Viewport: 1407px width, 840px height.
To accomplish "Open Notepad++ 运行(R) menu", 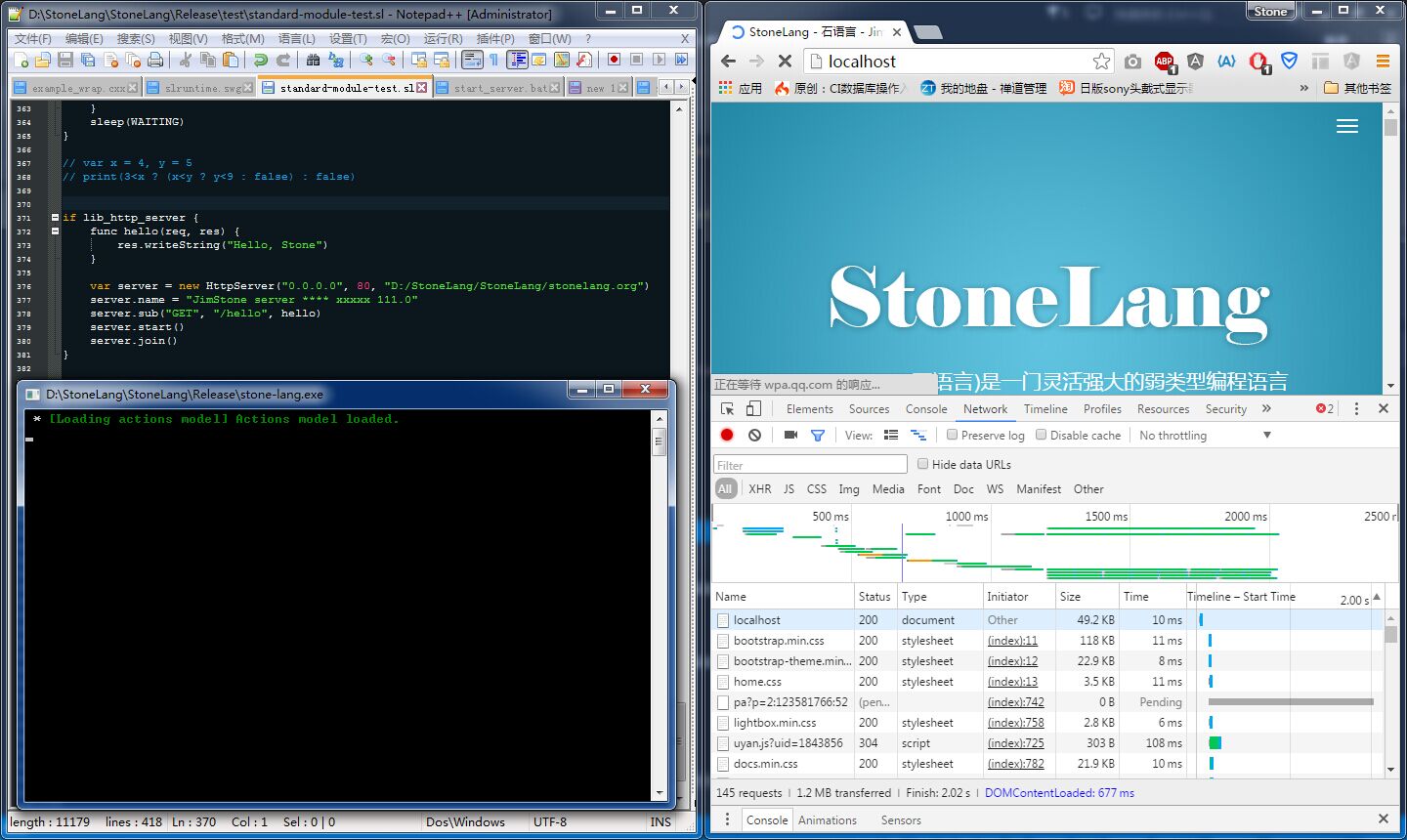I will (443, 38).
